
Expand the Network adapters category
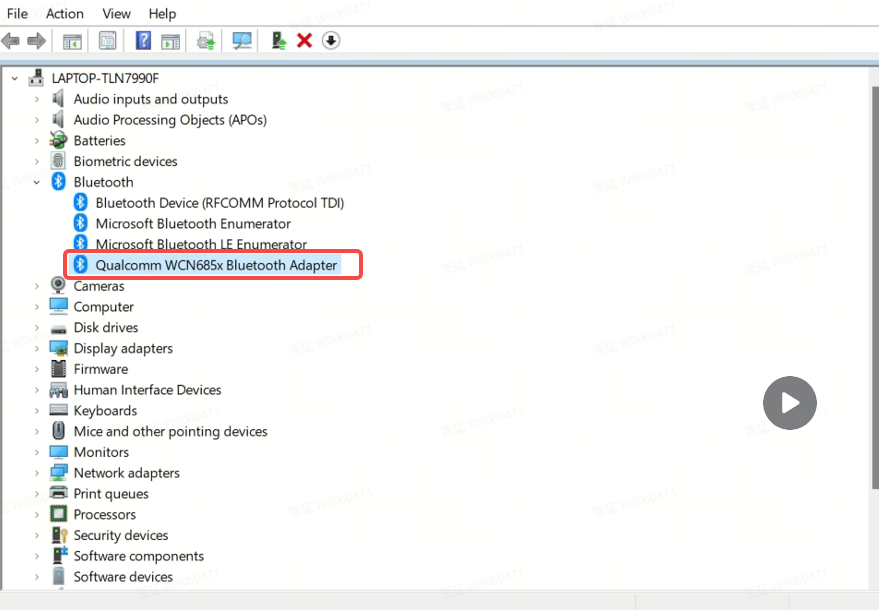click(37, 473)
